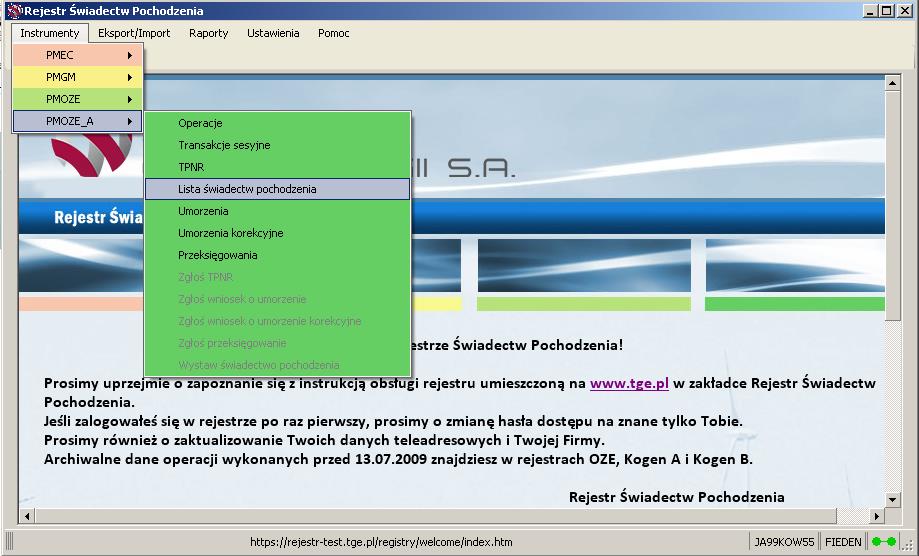Click the horizontal scrollbar thumb

click(x=435, y=516)
